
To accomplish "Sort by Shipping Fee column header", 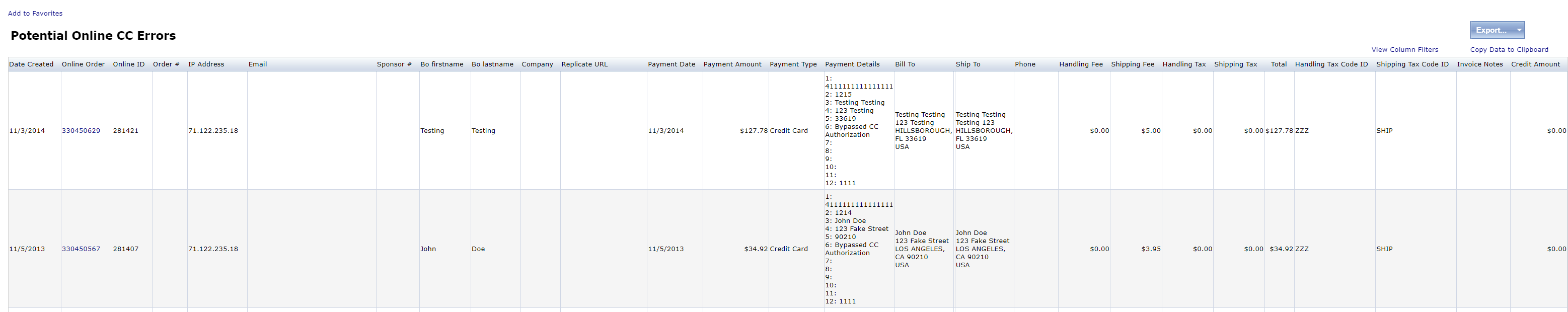I will pos(1132,64).
